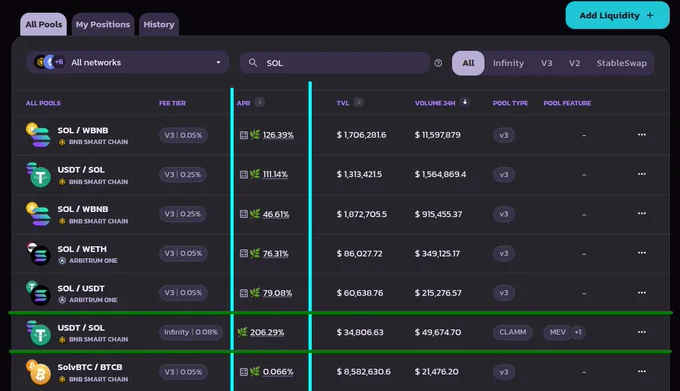The height and width of the screenshot is (391, 680).
Task: Expand the +1 pool feature badge
Action: (x=578, y=332)
